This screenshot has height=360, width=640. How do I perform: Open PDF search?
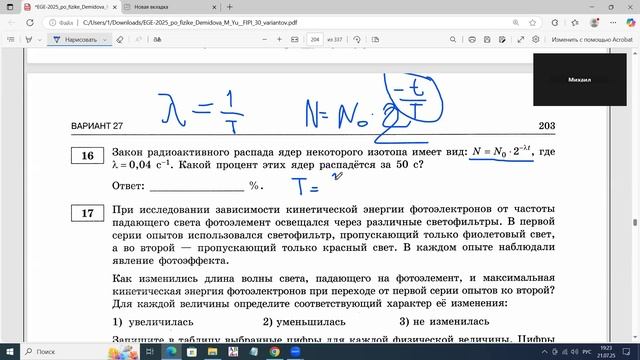[x=453, y=40]
